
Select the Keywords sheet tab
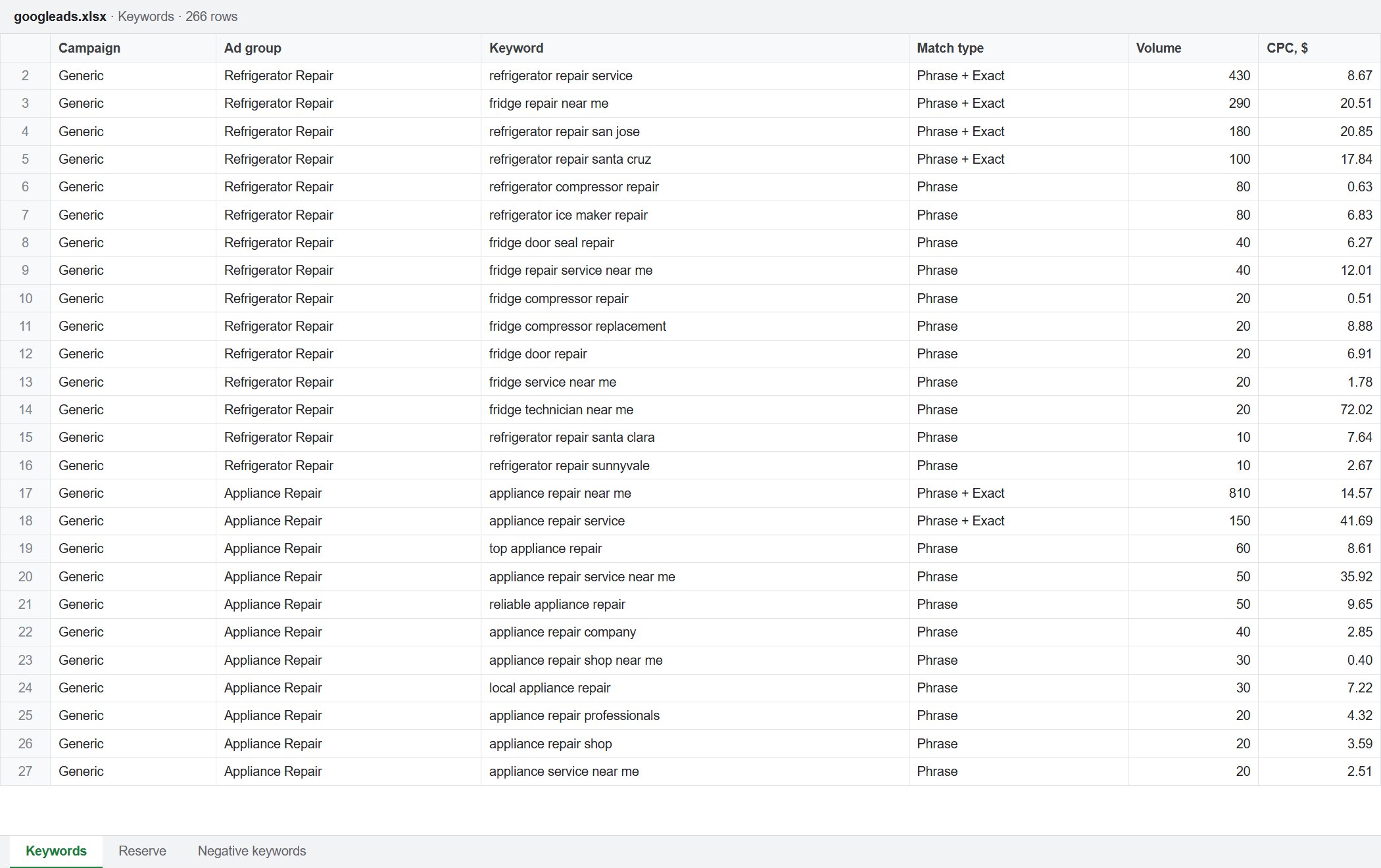(56, 851)
